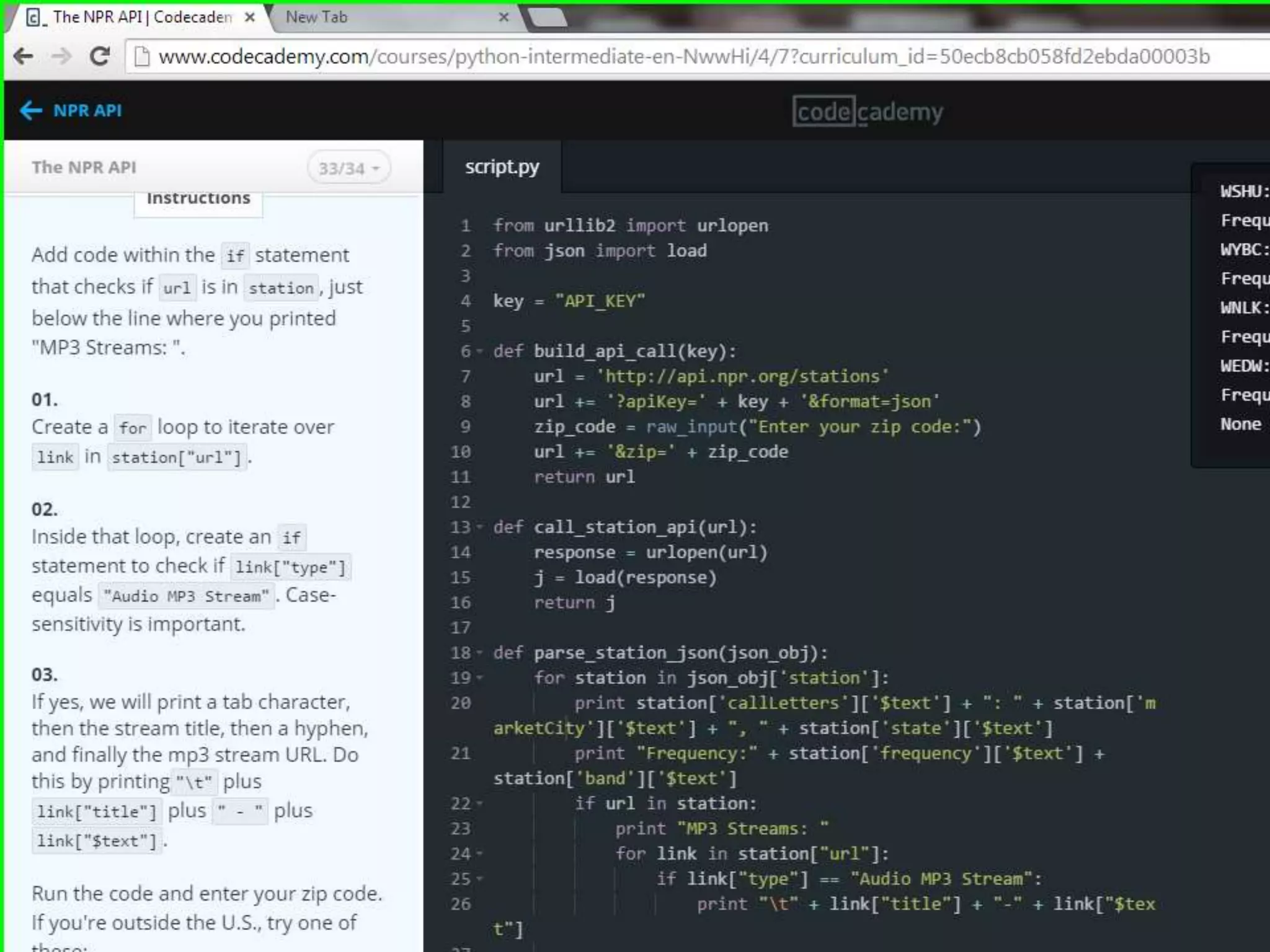
Task: Click the WSHU: entry in output console
Action: coord(1245,192)
